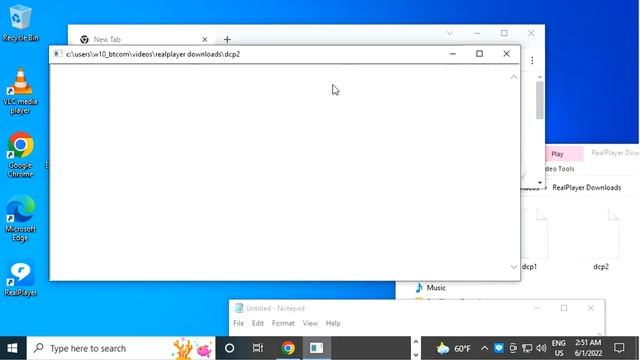
Task: Open Chrome three-dot menu
Action: [x=532, y=60]
